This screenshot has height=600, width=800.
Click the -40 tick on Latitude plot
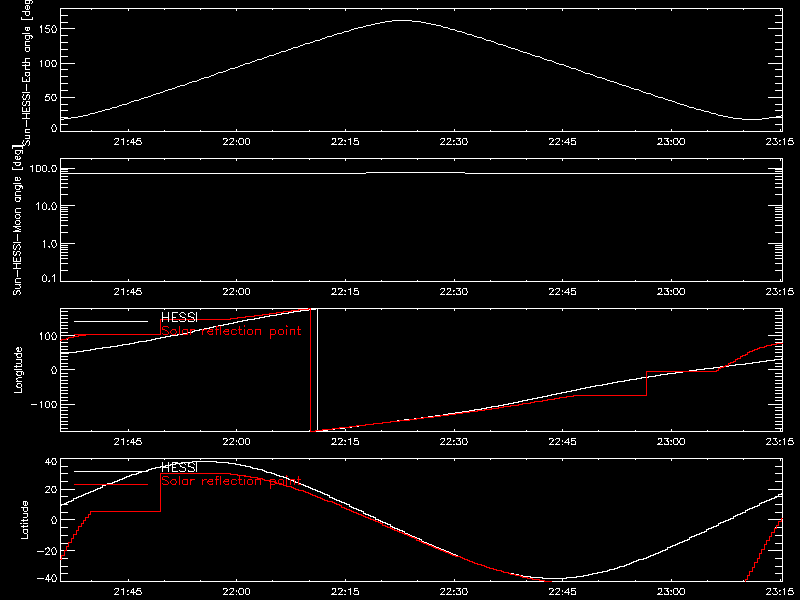47,579
